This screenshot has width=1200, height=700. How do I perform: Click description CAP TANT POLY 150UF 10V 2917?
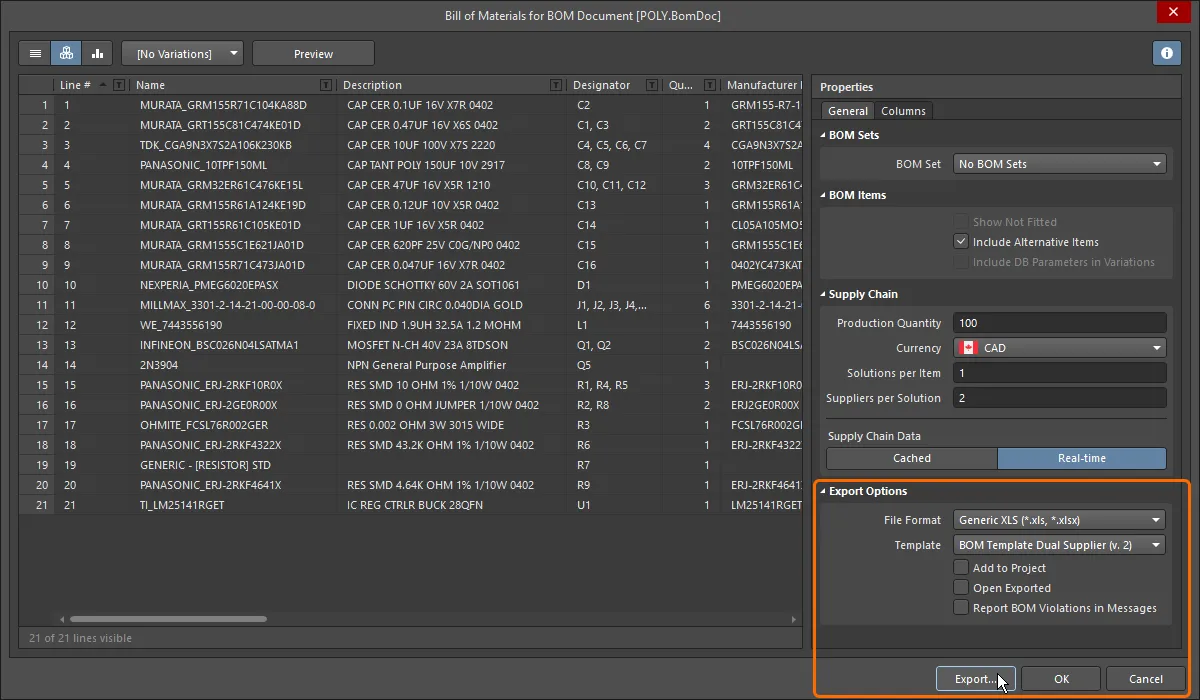(426, 165)
